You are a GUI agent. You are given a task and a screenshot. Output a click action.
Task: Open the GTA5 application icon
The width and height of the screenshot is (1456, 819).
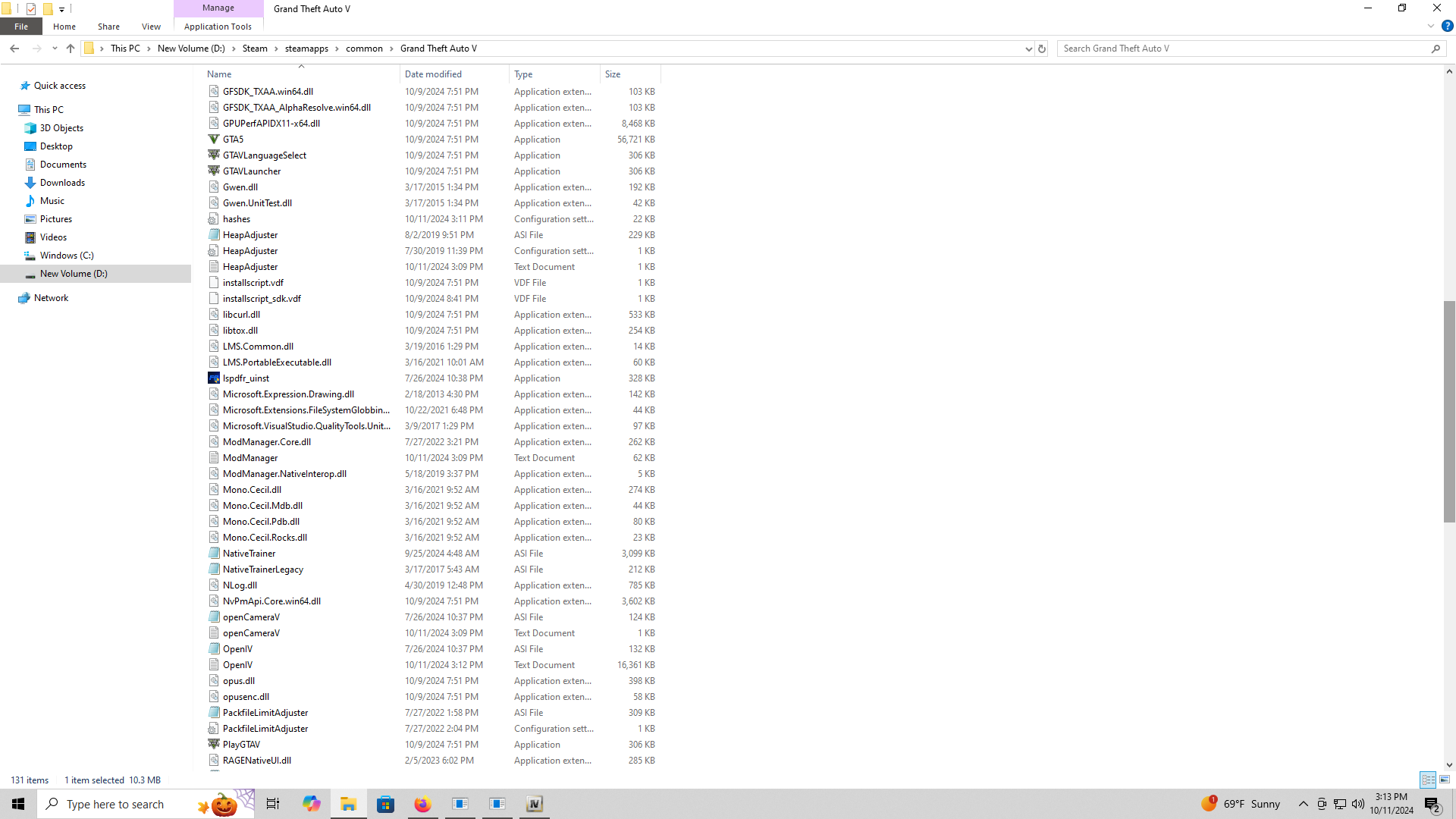214,140
